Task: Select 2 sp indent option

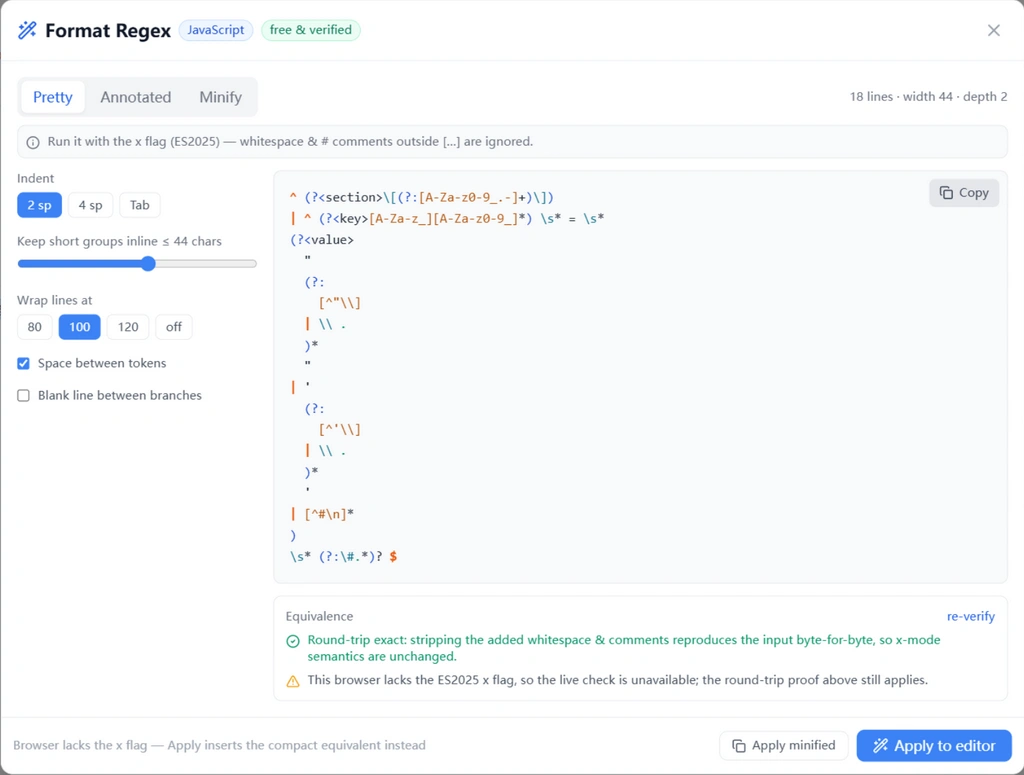Action: pos(39,205)
